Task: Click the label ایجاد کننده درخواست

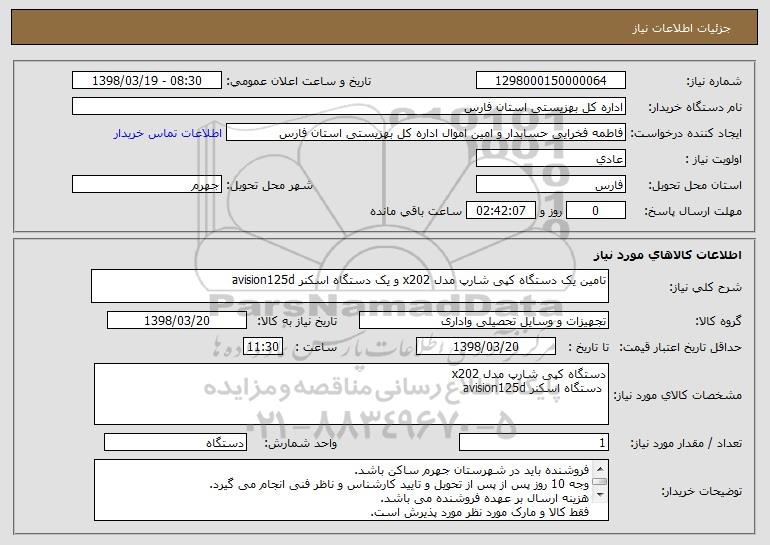Action: point(686,133)
